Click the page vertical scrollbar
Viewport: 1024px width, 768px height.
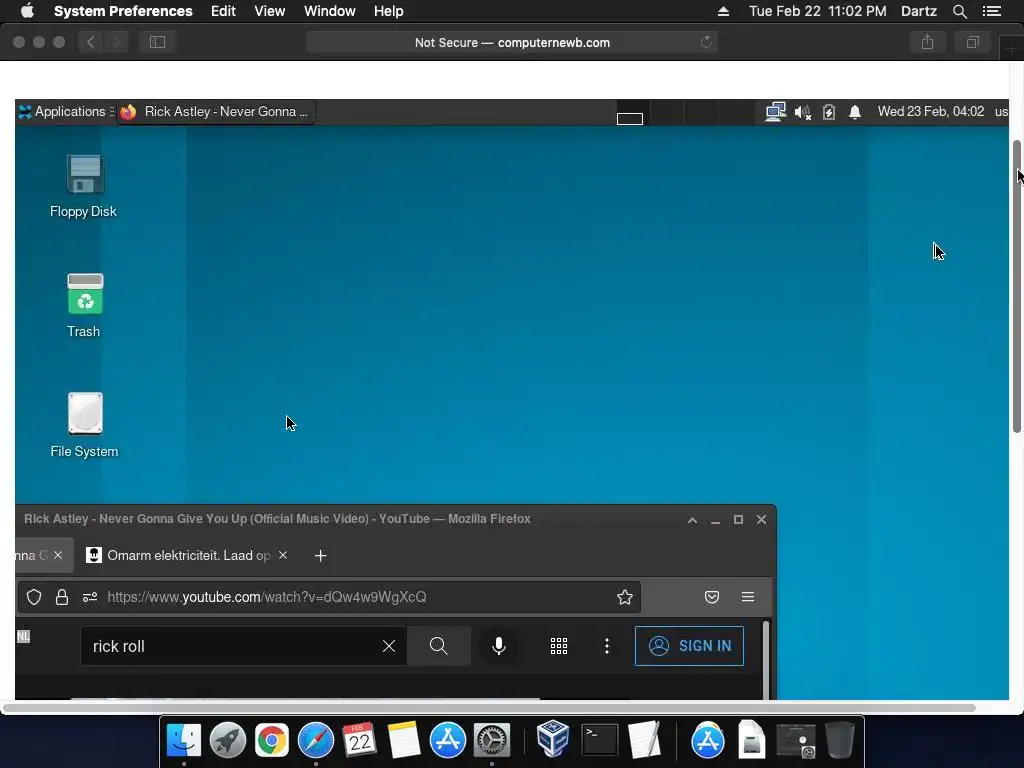point(1017,286)
